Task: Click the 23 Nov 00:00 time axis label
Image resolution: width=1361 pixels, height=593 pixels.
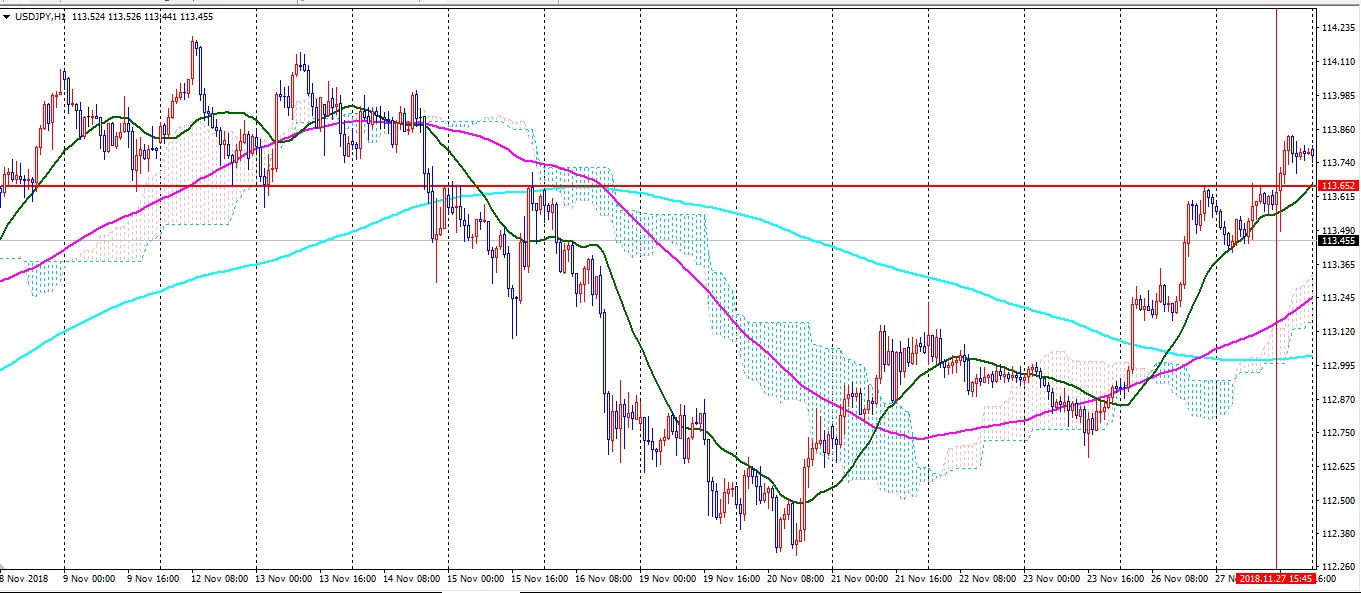Action: click(x=1053, y=579)
